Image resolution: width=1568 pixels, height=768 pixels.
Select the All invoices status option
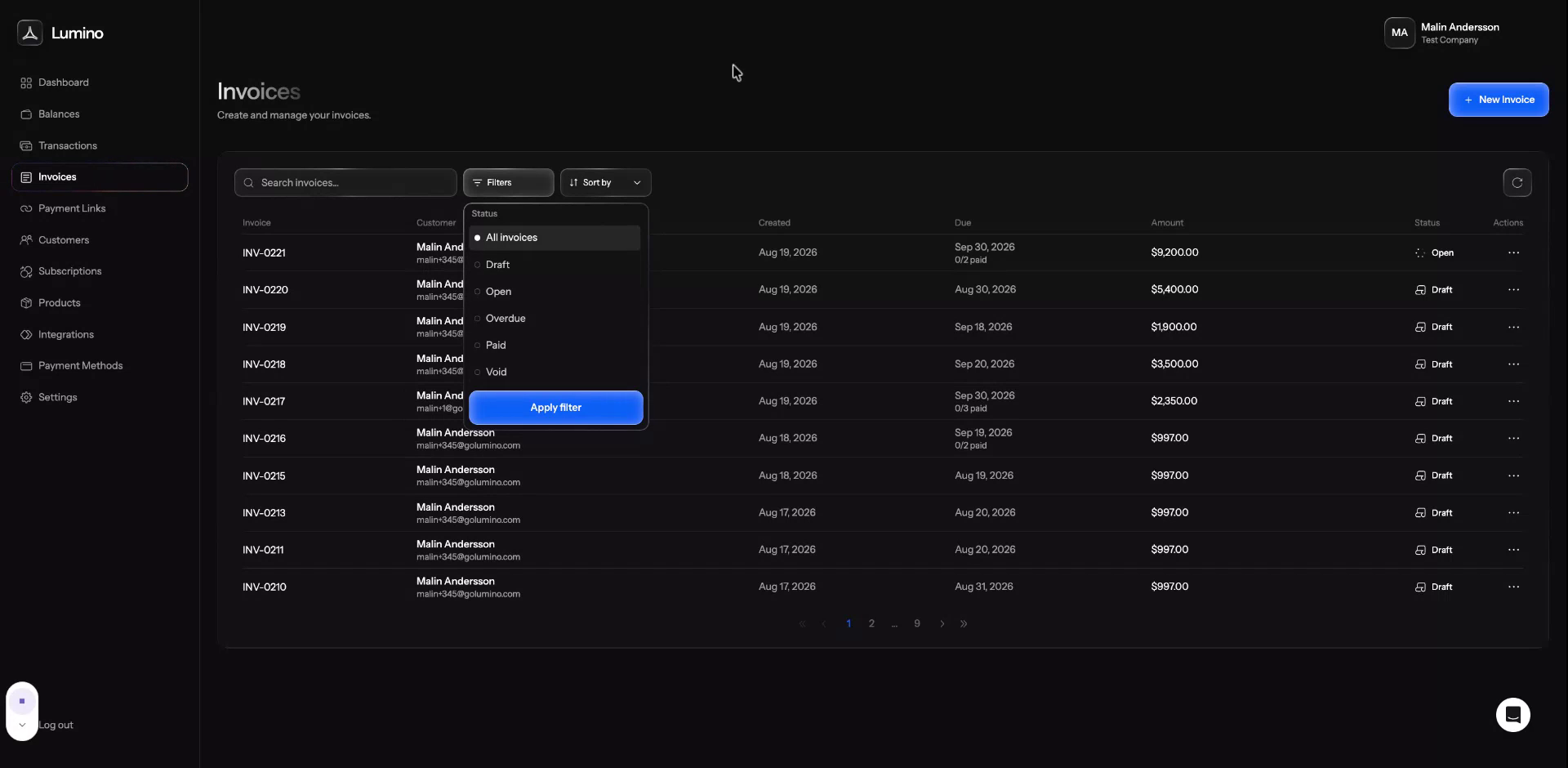click(x=555, y=238)
